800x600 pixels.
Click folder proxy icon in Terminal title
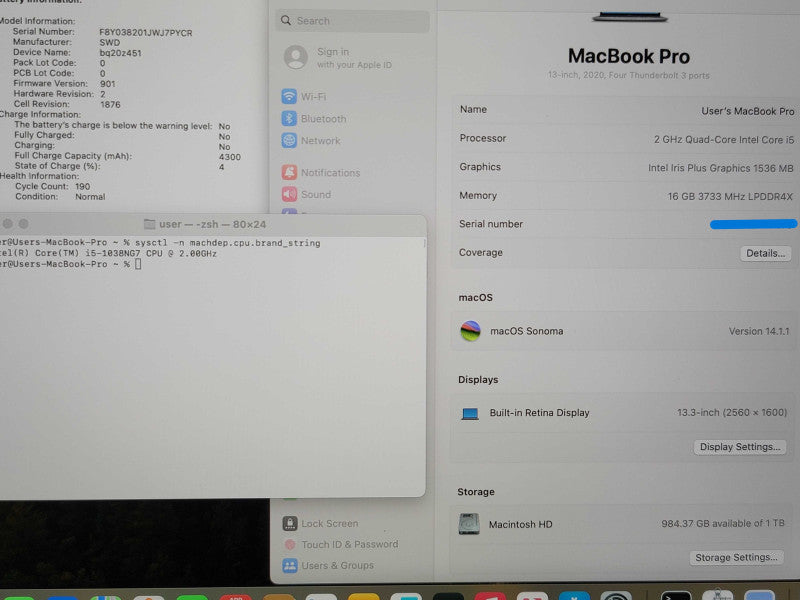click(149, 224)
